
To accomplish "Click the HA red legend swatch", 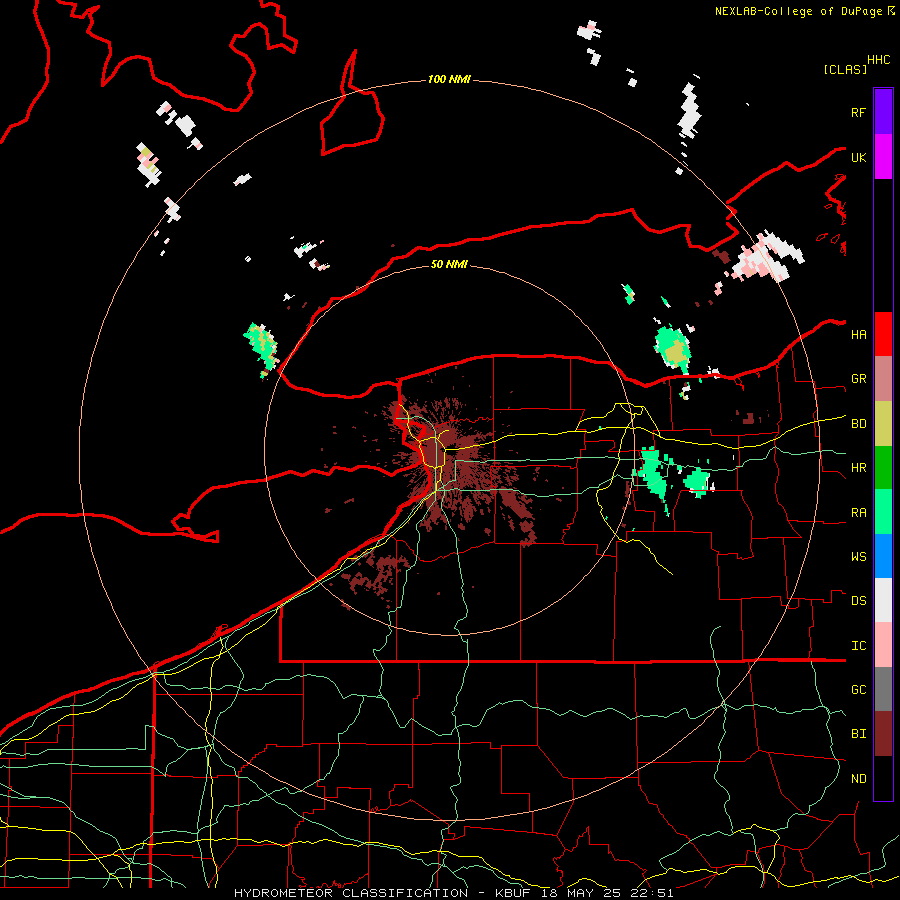I will 883,334.
